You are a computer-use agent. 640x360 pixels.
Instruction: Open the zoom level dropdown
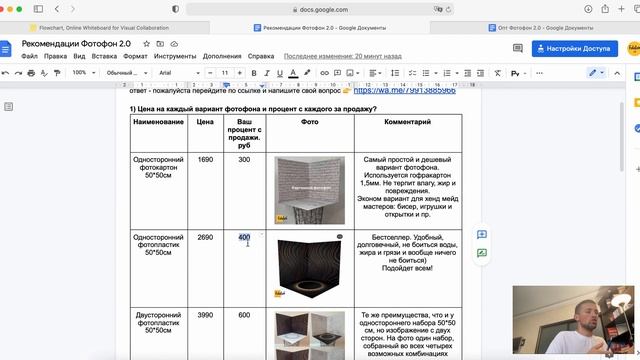click(83, 73)
